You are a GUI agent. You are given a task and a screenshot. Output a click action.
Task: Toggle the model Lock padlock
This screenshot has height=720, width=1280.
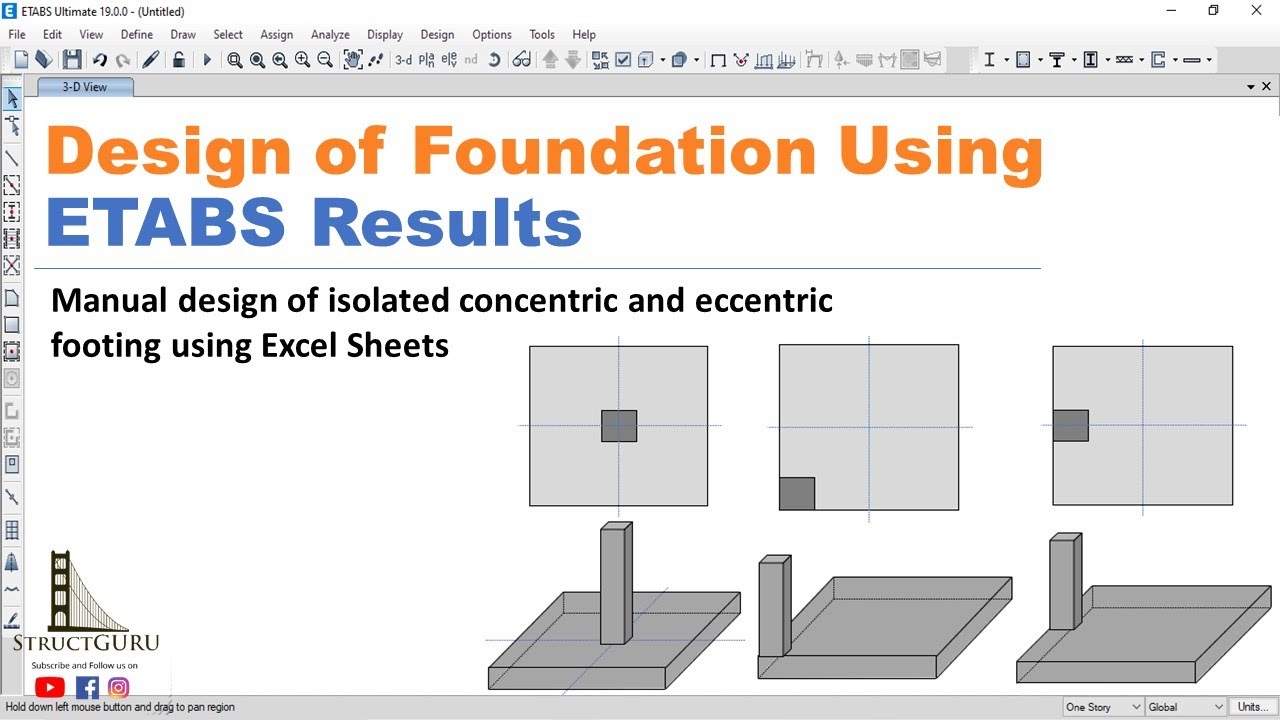tap(179, 60)
